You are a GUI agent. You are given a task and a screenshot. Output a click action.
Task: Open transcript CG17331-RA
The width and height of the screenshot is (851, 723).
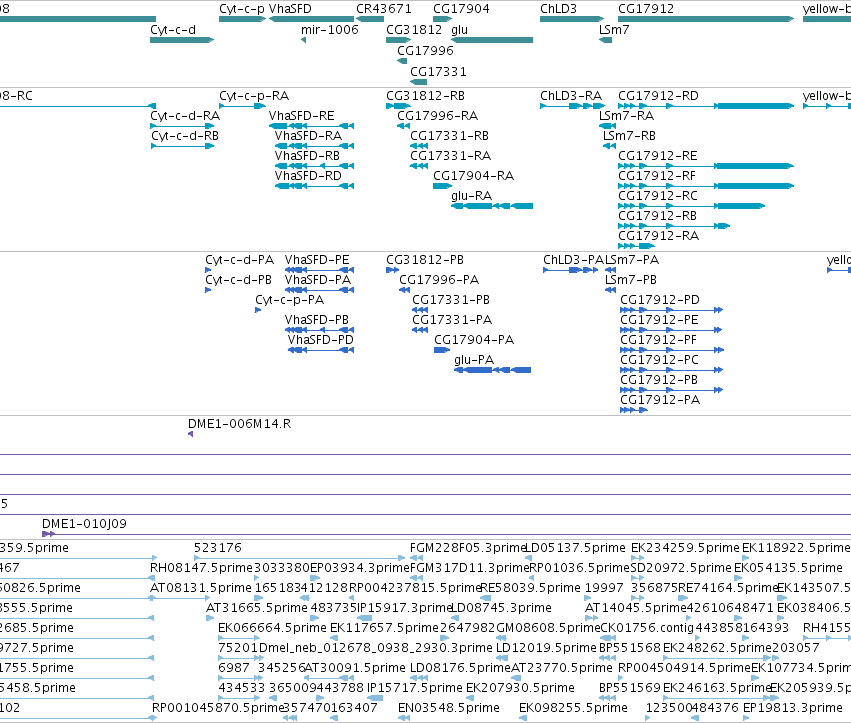pyautogui.click(x=419, y=166)
